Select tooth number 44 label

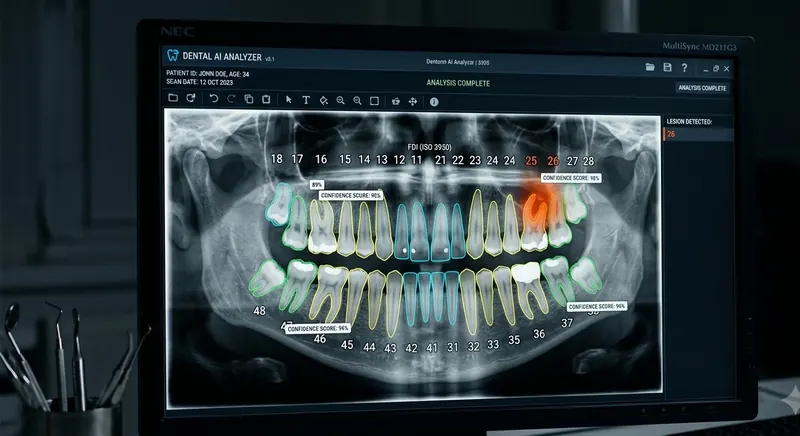pyautogui.click(x=369, y=347)
